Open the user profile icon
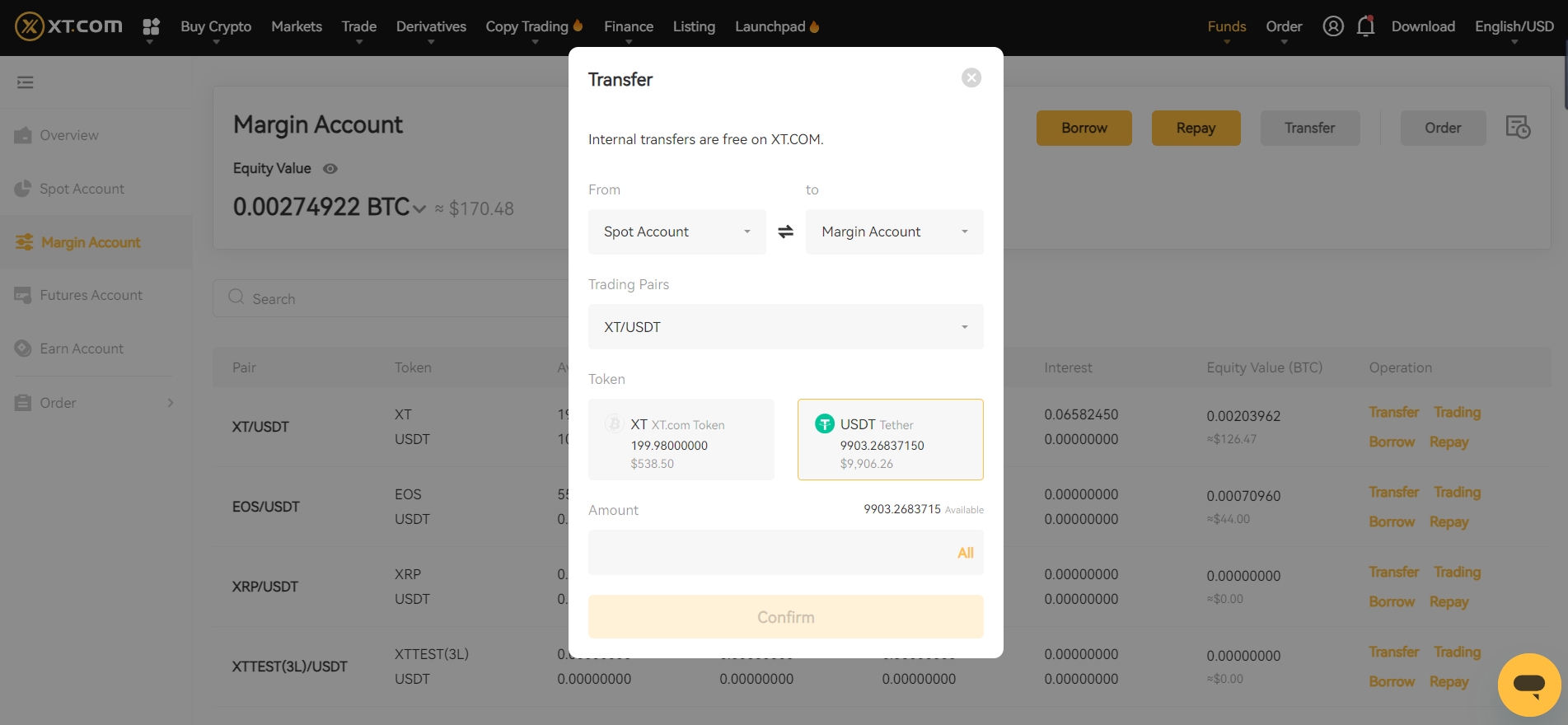The width and height of the screenshot is (1568, 725). coord(1333,26)
